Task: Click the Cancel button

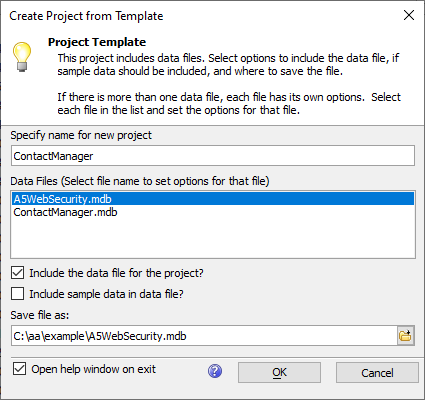Action: [377, 373]
